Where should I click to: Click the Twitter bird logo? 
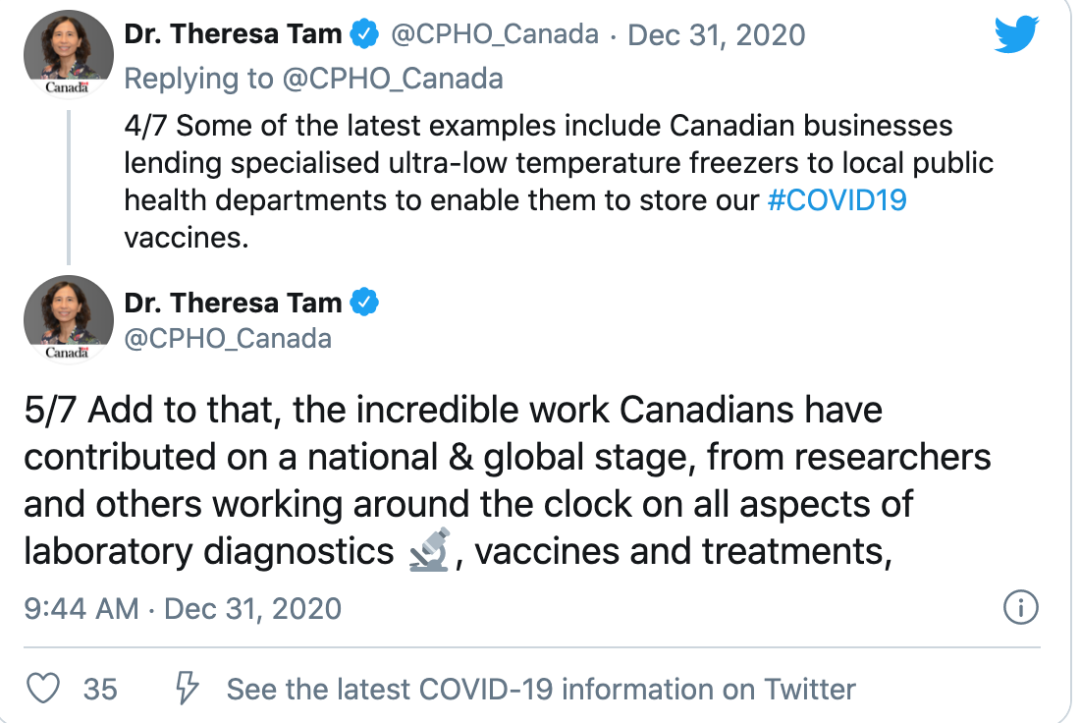[1016, 34]
